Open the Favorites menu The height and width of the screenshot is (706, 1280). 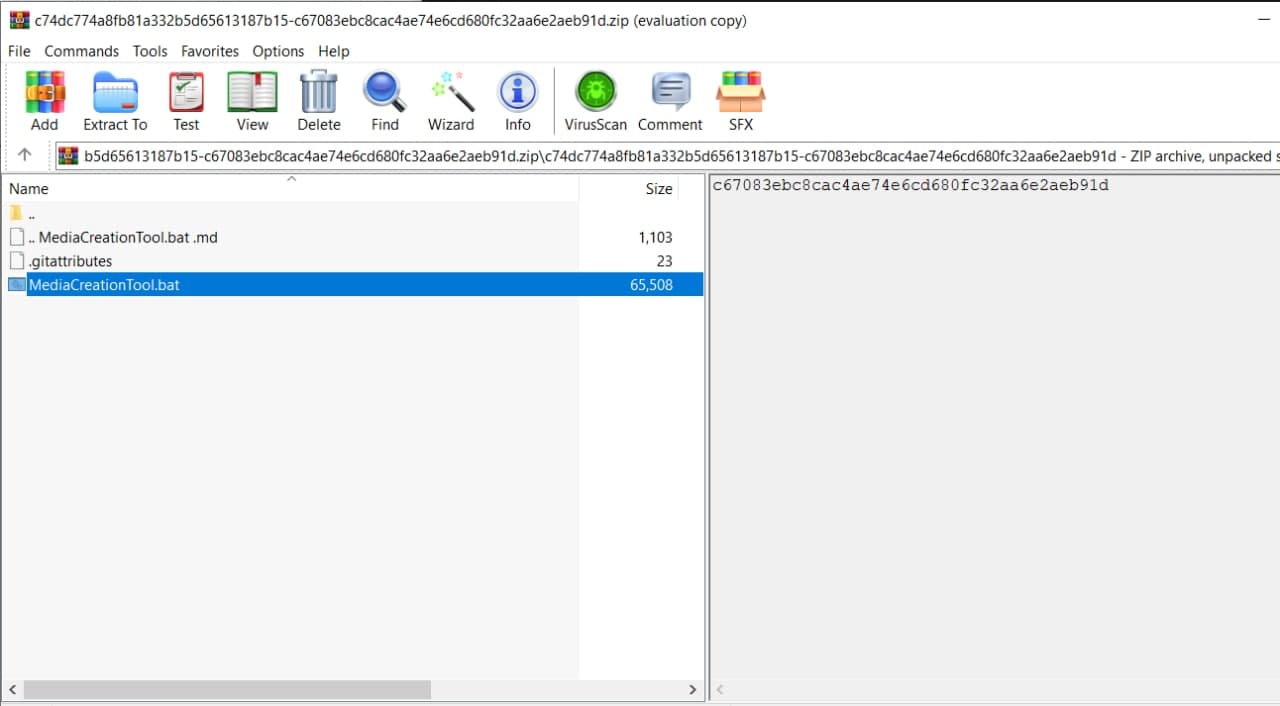pos(210,51)
